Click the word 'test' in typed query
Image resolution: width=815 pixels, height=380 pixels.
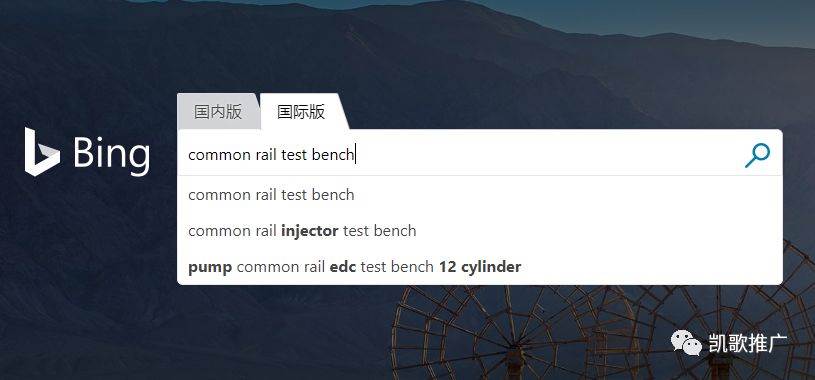click(x=294, y=155)
